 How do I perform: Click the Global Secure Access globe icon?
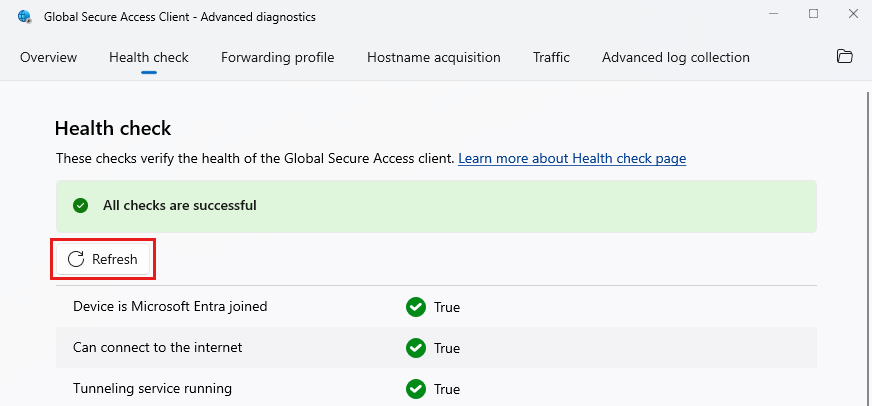[25, 14]
